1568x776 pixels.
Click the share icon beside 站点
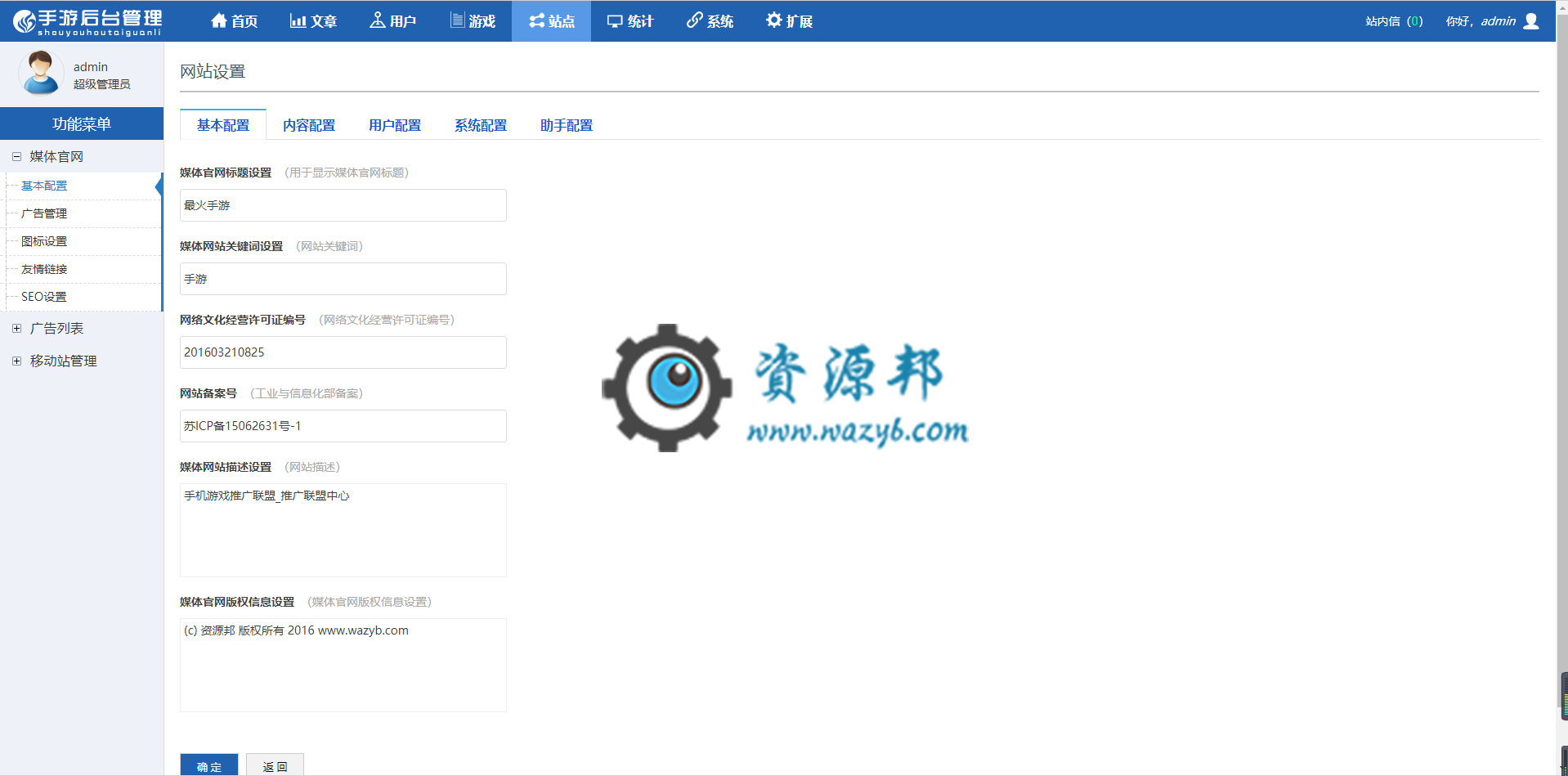[x=536, y=20]
